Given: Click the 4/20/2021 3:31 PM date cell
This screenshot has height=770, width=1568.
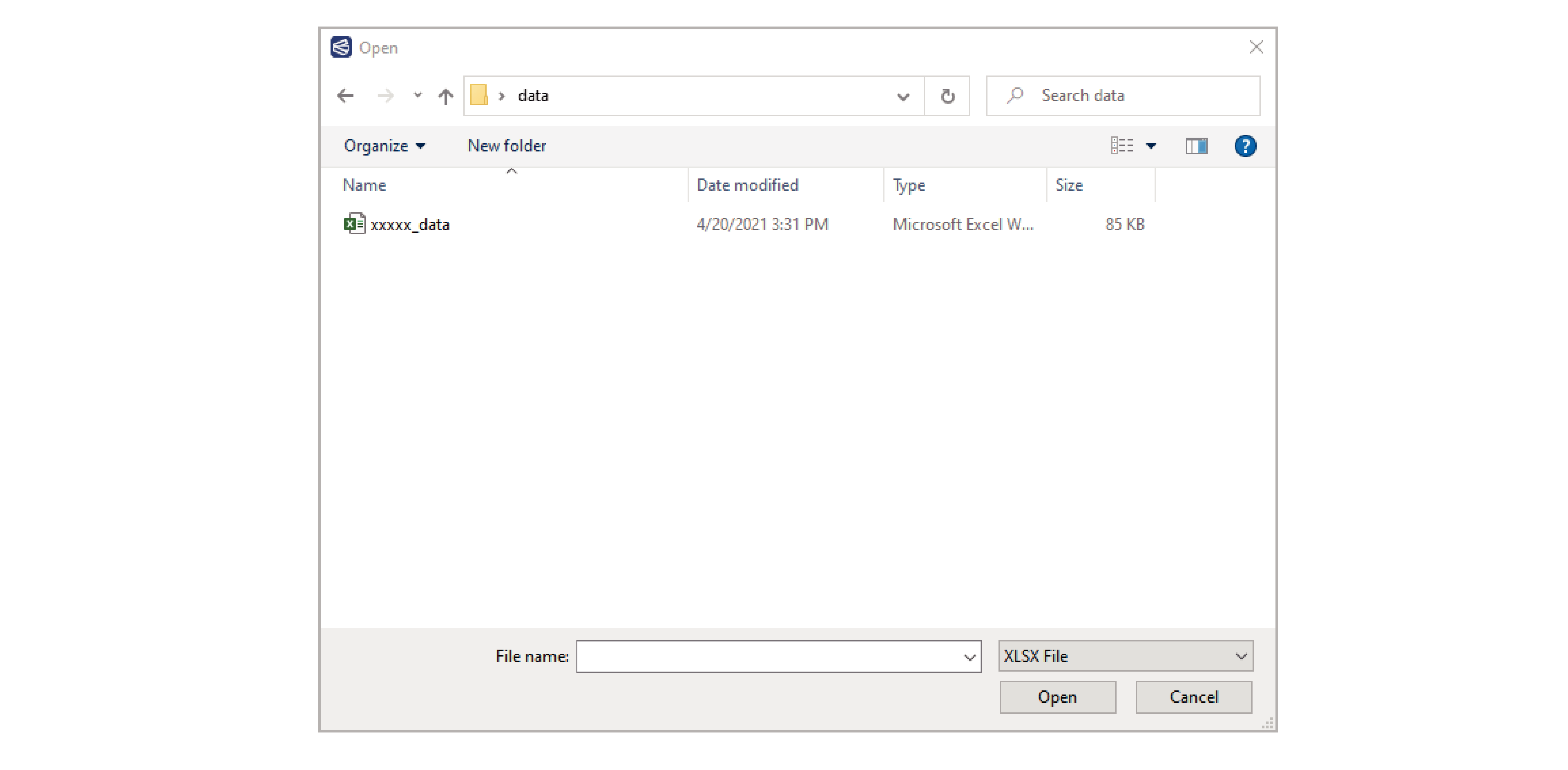Looking at the screenshot, I should [763, 225].
